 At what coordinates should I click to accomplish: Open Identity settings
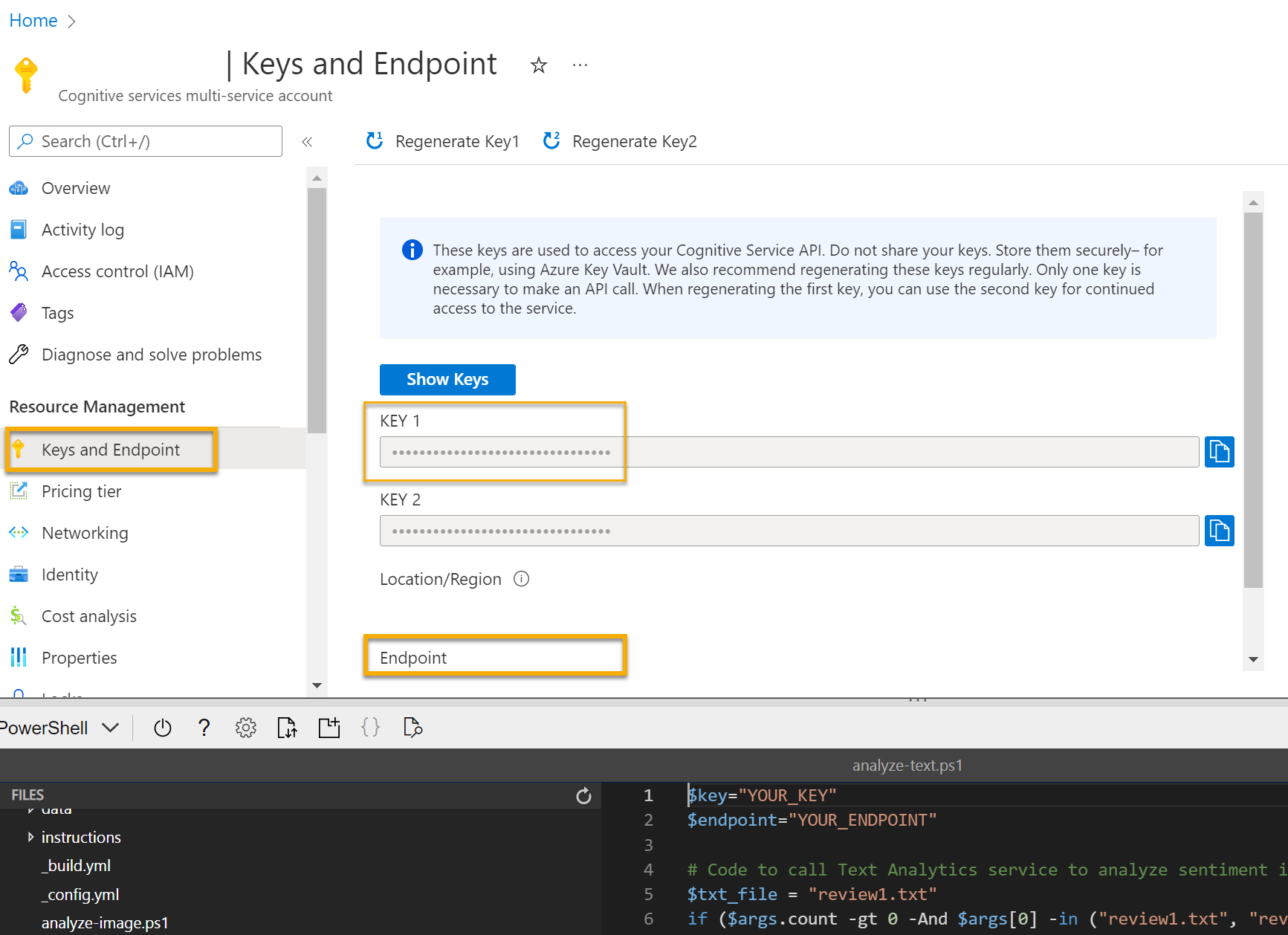[70, 575]
